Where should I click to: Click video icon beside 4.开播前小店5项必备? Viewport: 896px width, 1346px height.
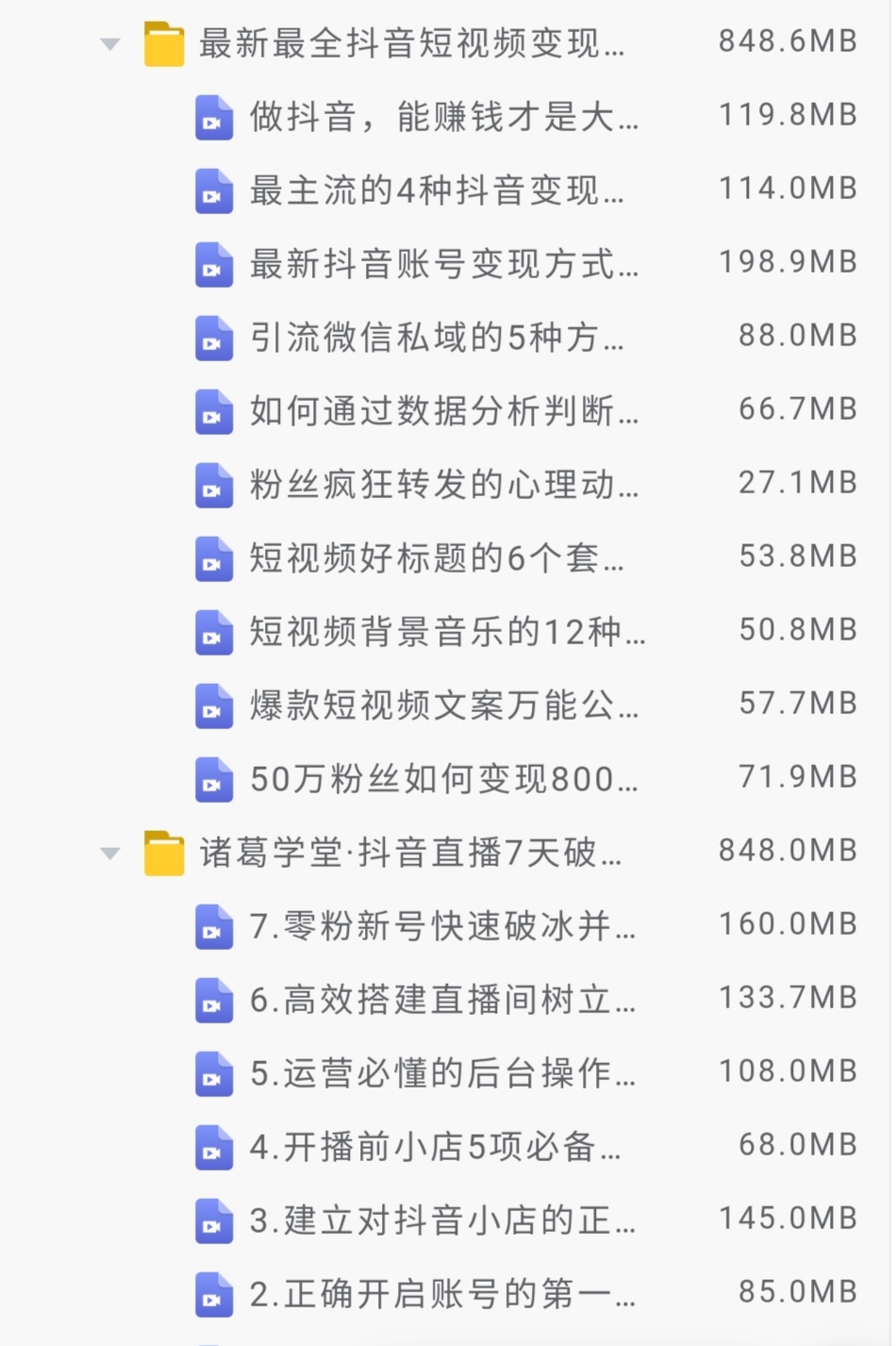214,1148
